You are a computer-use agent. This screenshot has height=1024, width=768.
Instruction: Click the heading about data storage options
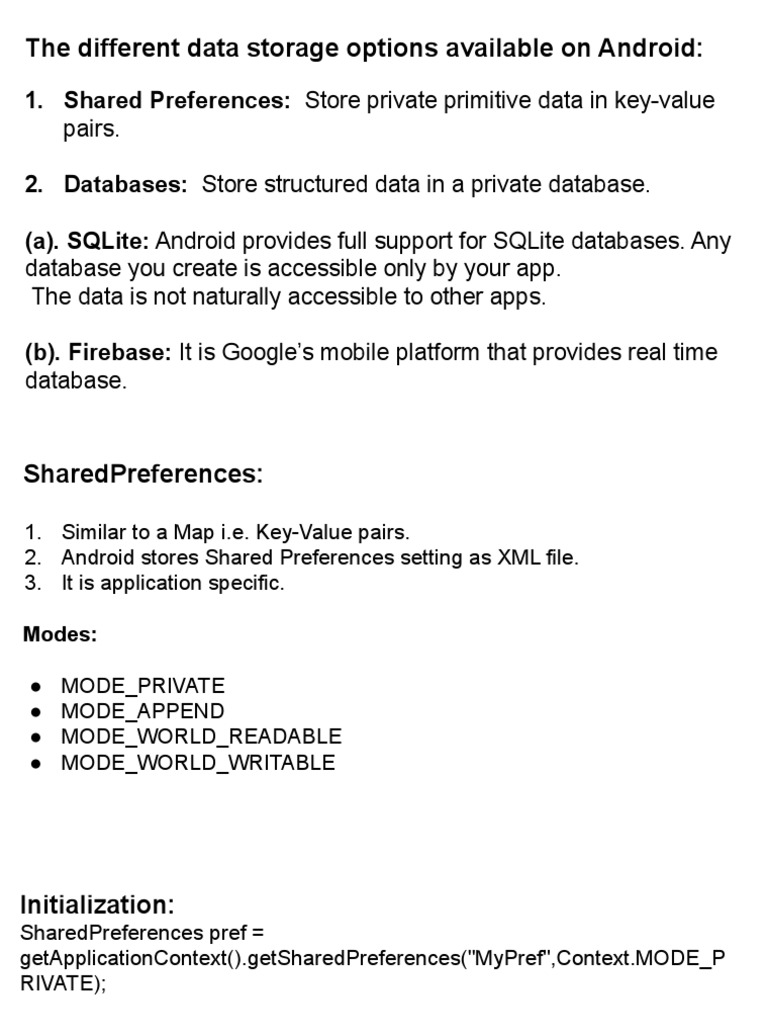tap(364, 48)
